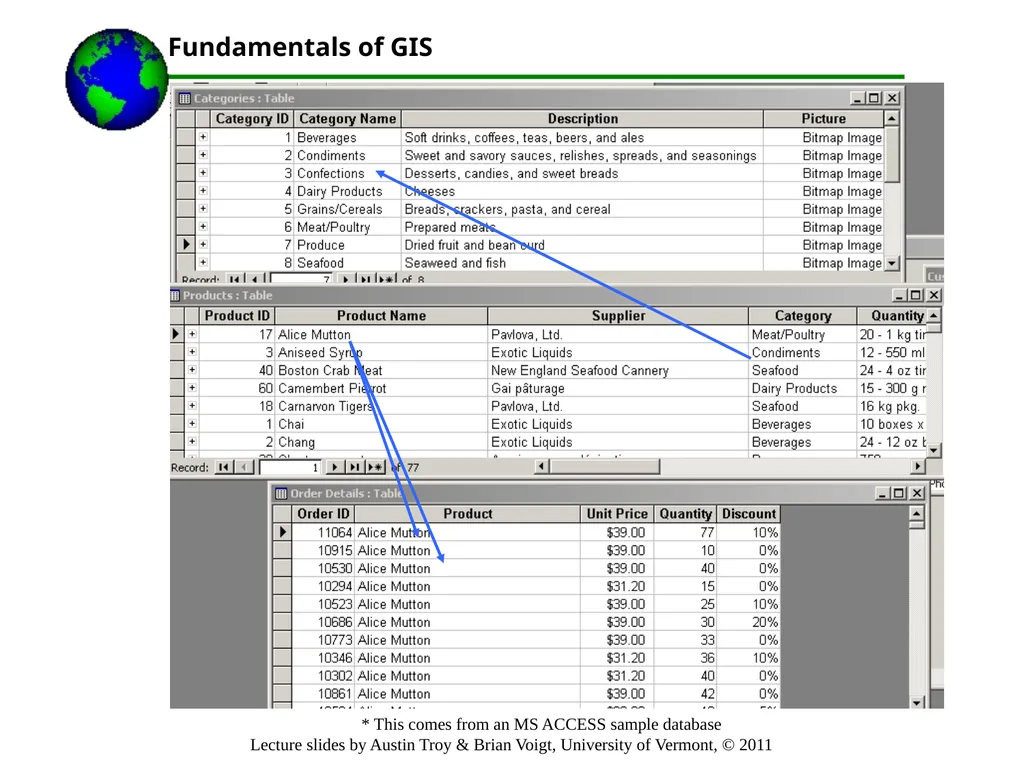Click the Categories table window icon
This screenshot has height=768, width=1024.
click(x=185, y=99)
